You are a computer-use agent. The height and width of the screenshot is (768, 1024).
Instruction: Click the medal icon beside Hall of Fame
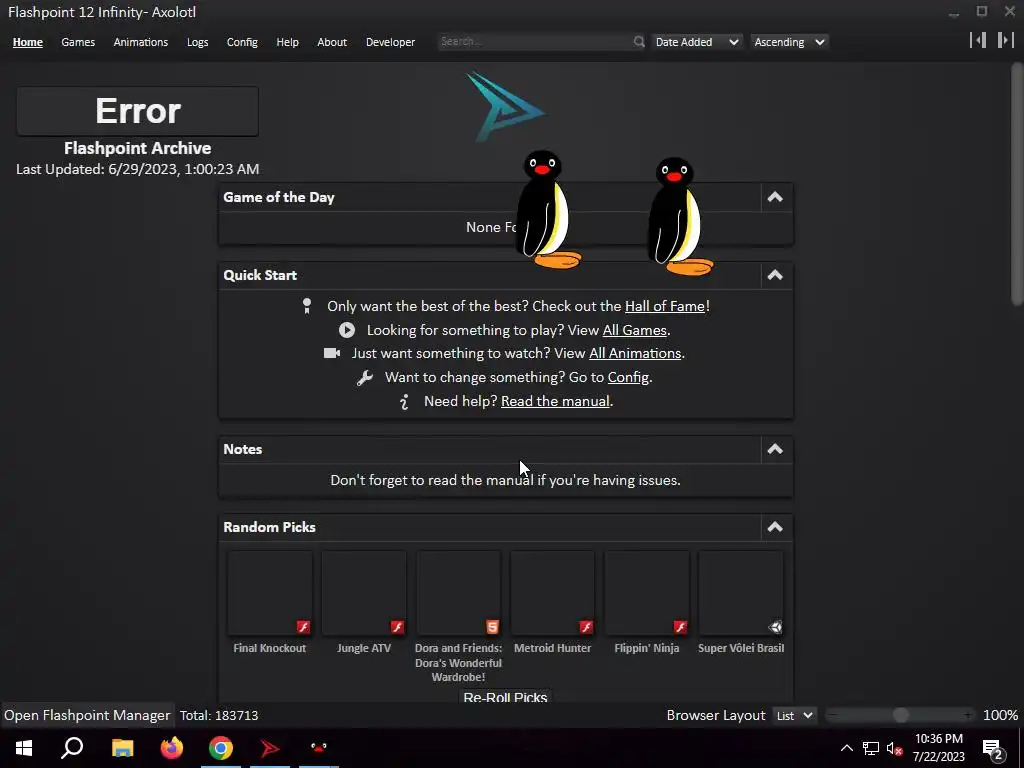[307, 306]
